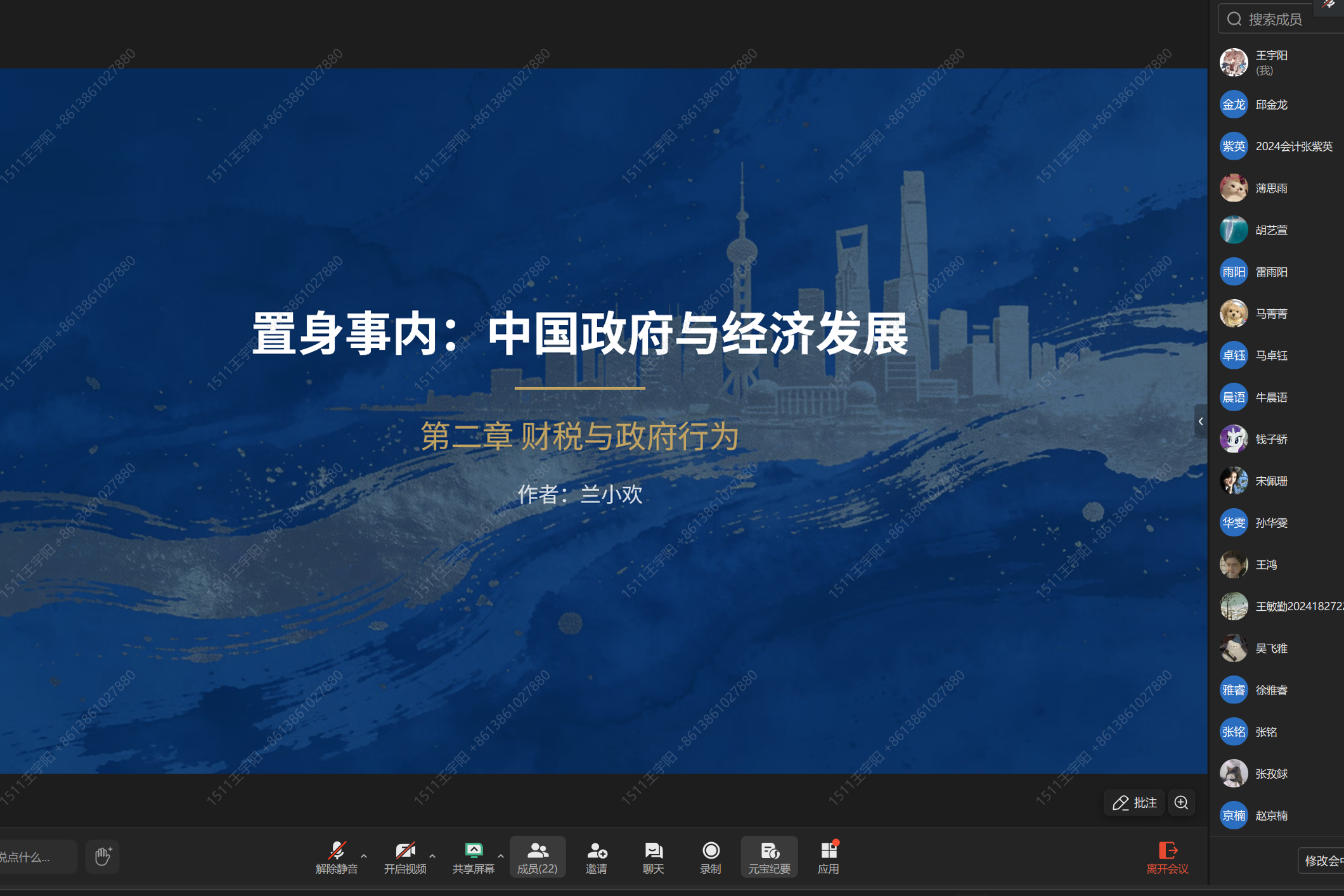
Task: Click the zoom-in magnifier icon
Action: click(1181, 803)
